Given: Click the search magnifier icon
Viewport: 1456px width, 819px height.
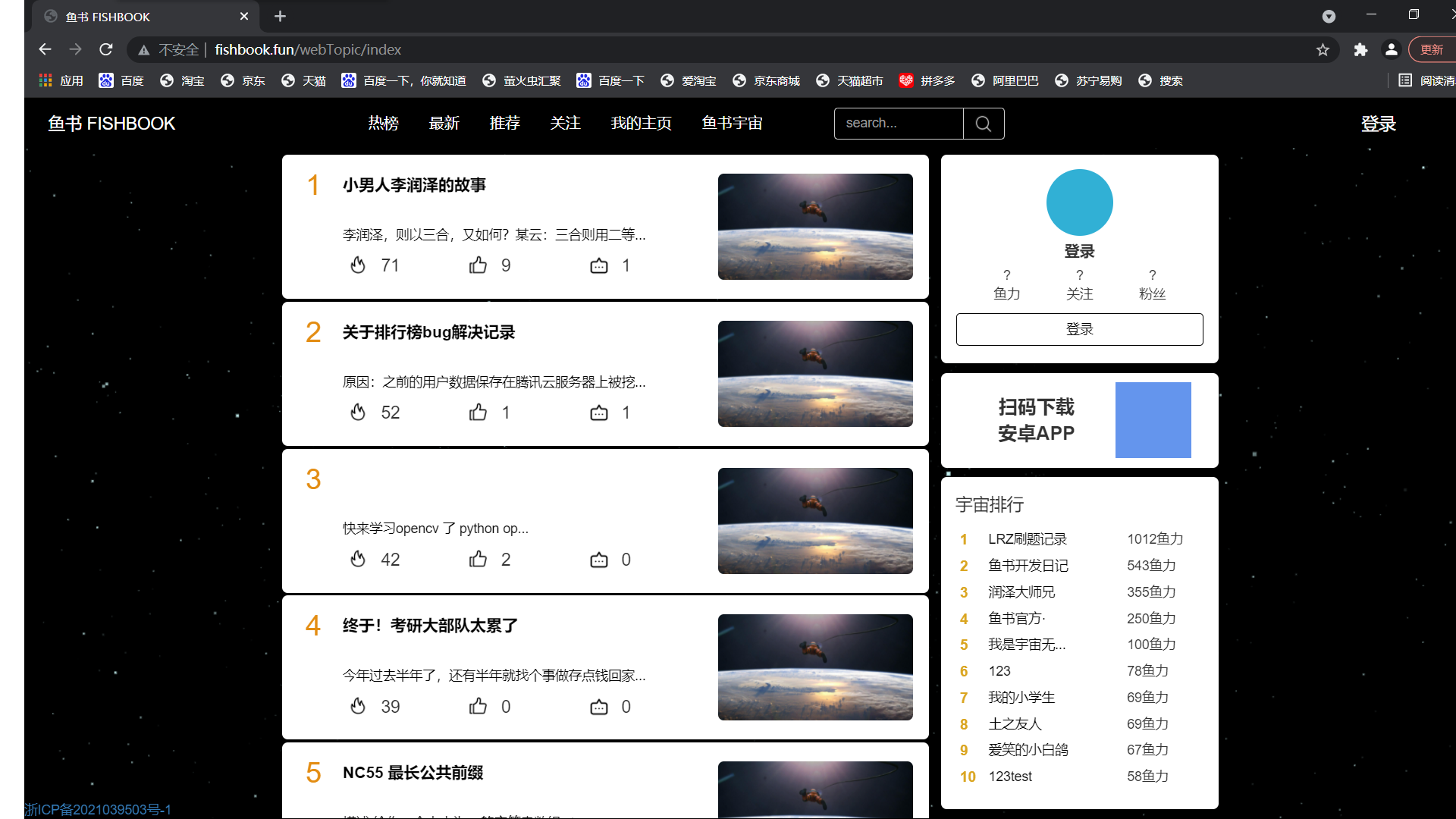Looking at the screenshot, I should tap(984, 124).
